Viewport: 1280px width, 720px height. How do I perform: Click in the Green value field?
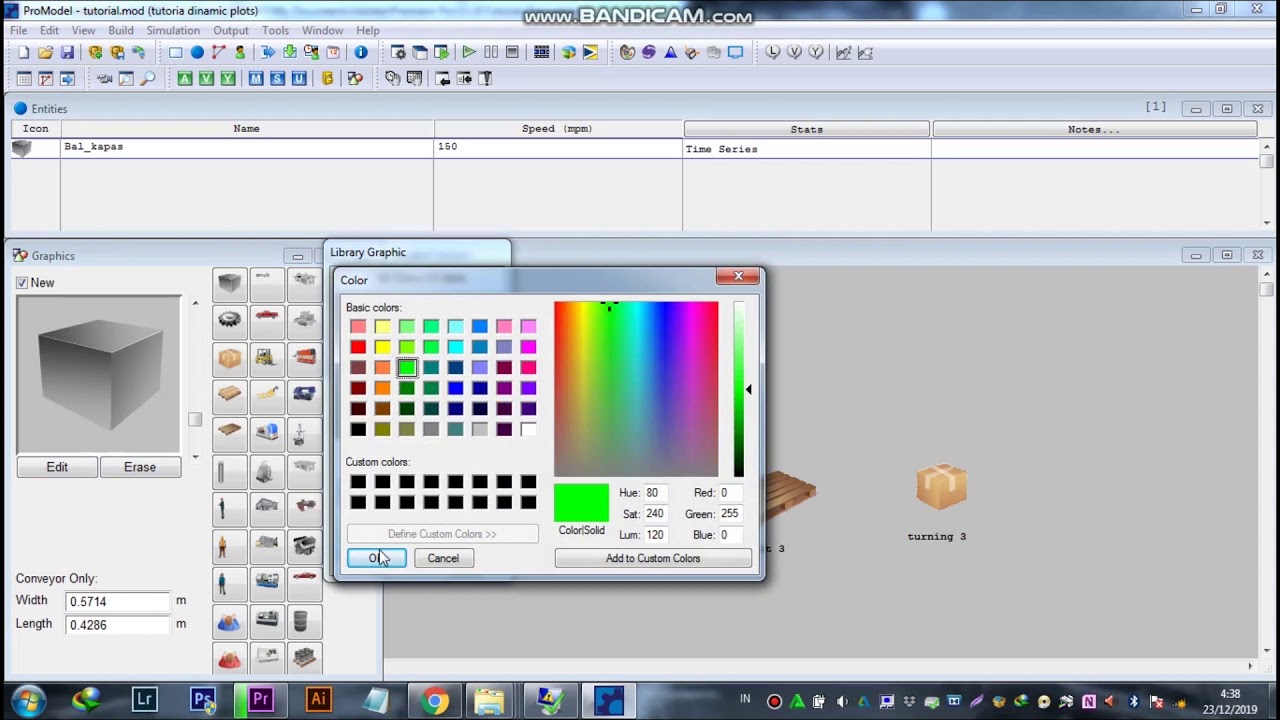click(731, 514)
